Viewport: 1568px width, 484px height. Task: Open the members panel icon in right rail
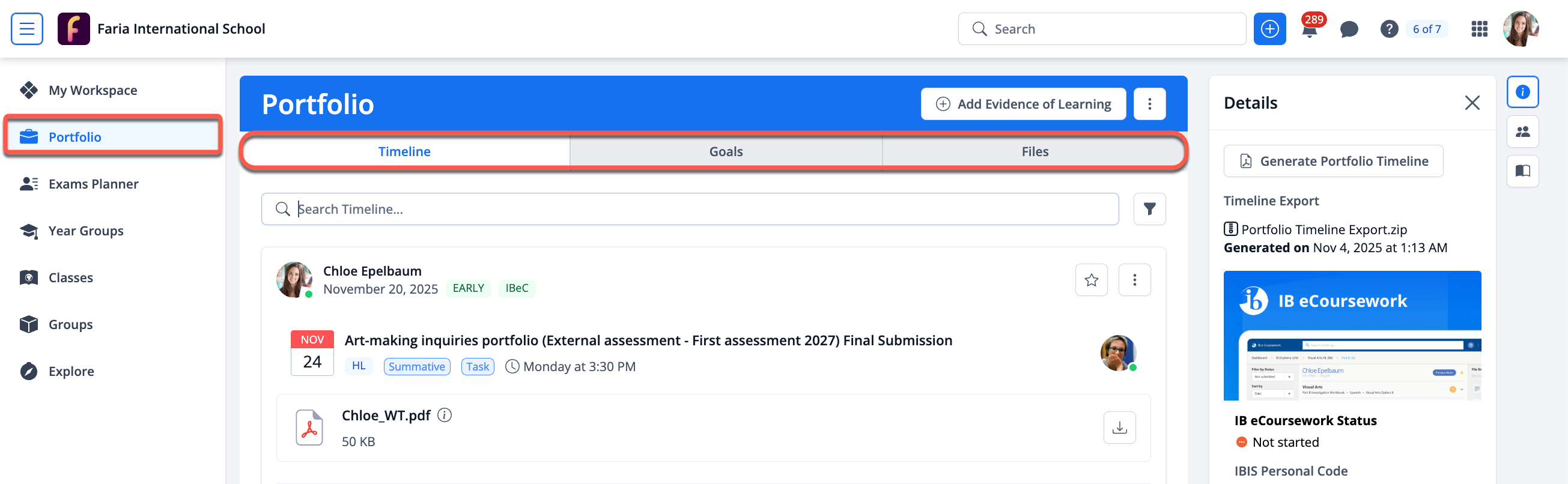point(1522,132)
